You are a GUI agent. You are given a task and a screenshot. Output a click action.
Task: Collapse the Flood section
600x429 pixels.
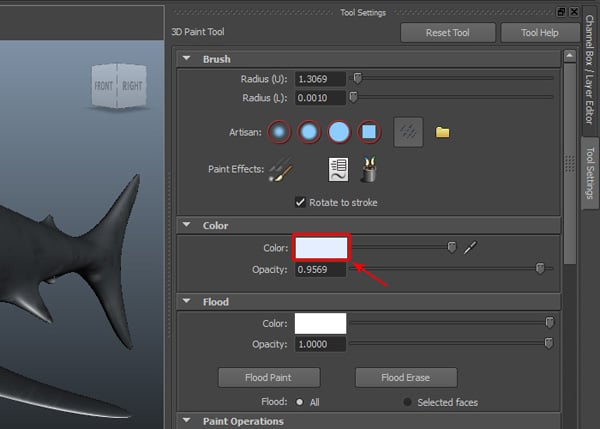tap(187, 301)
